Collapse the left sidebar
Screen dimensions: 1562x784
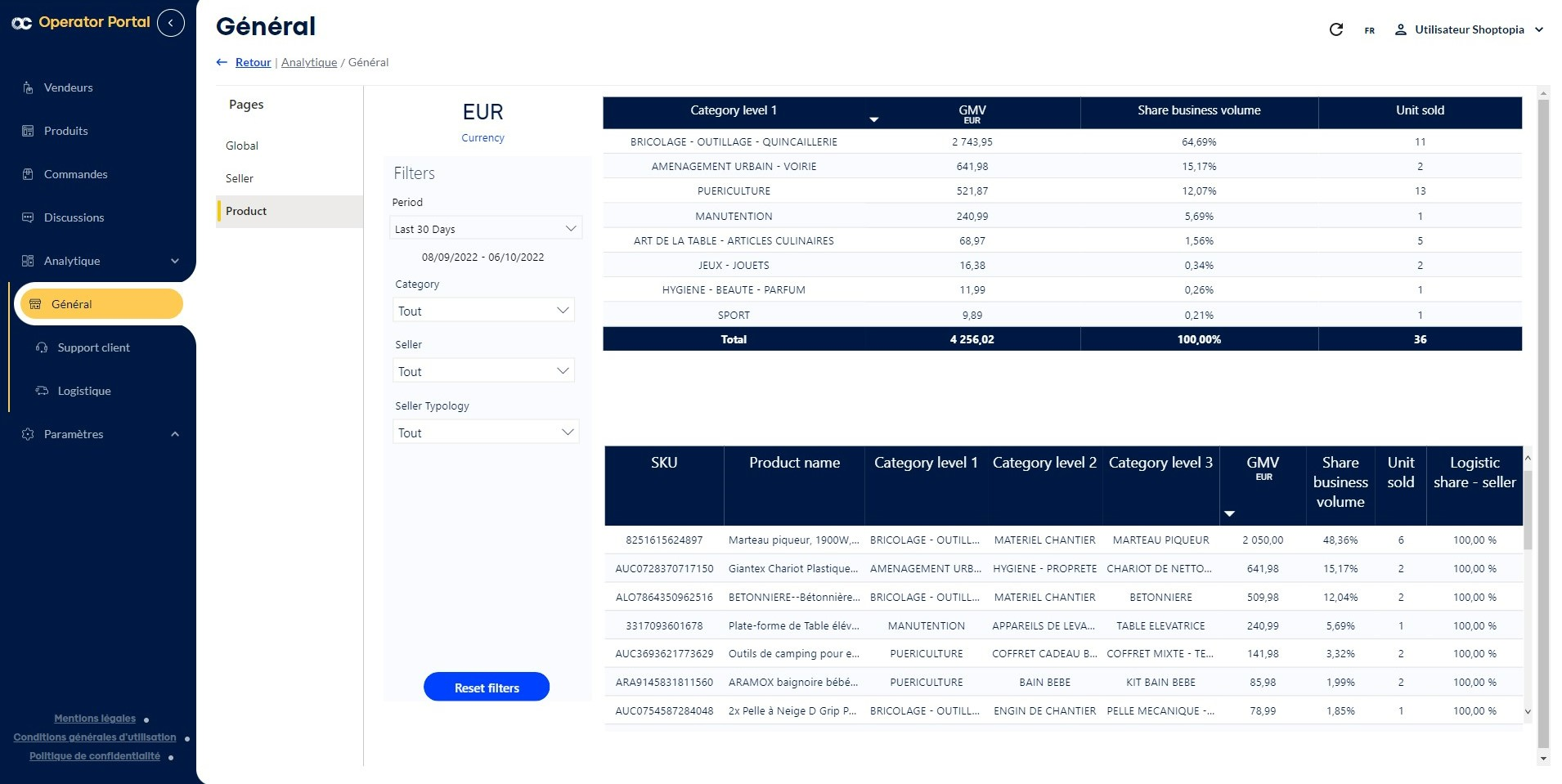point(170,23)
